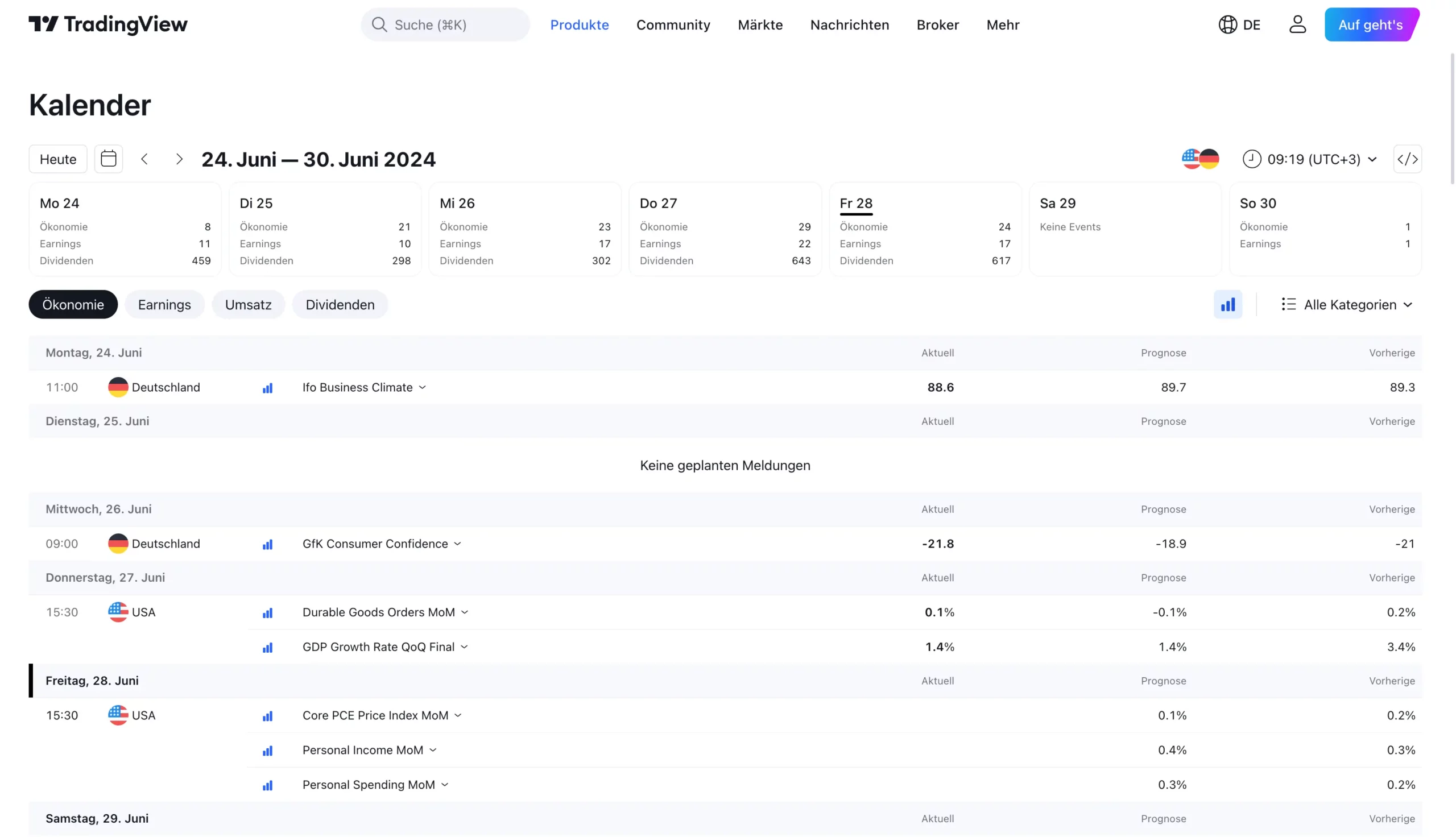1456x837 pixels.
Task: Toggle high importance filter button
Action: point(1227,305)
